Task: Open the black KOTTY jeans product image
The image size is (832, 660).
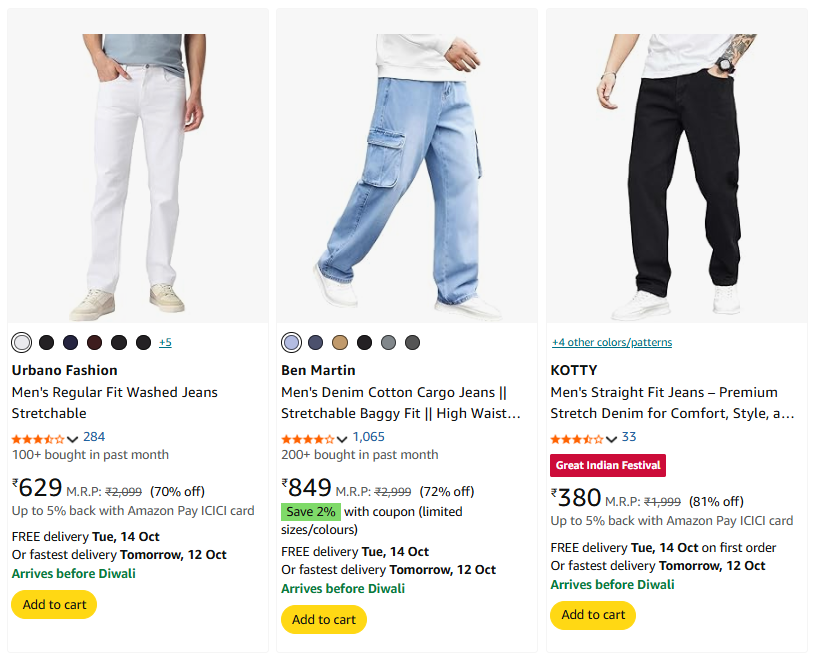Action: pos(677,170)
